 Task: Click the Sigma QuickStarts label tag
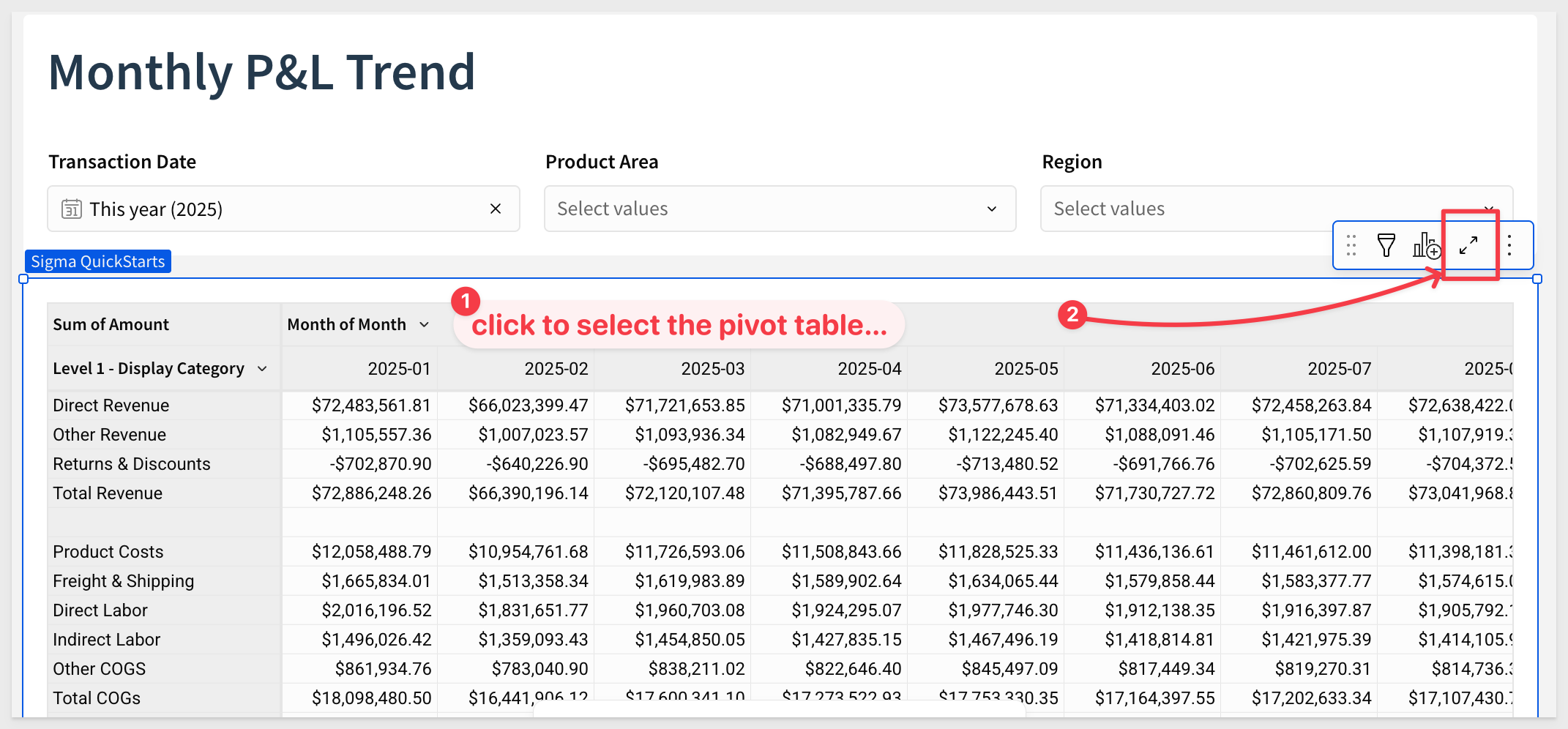(x=98, y=261)
